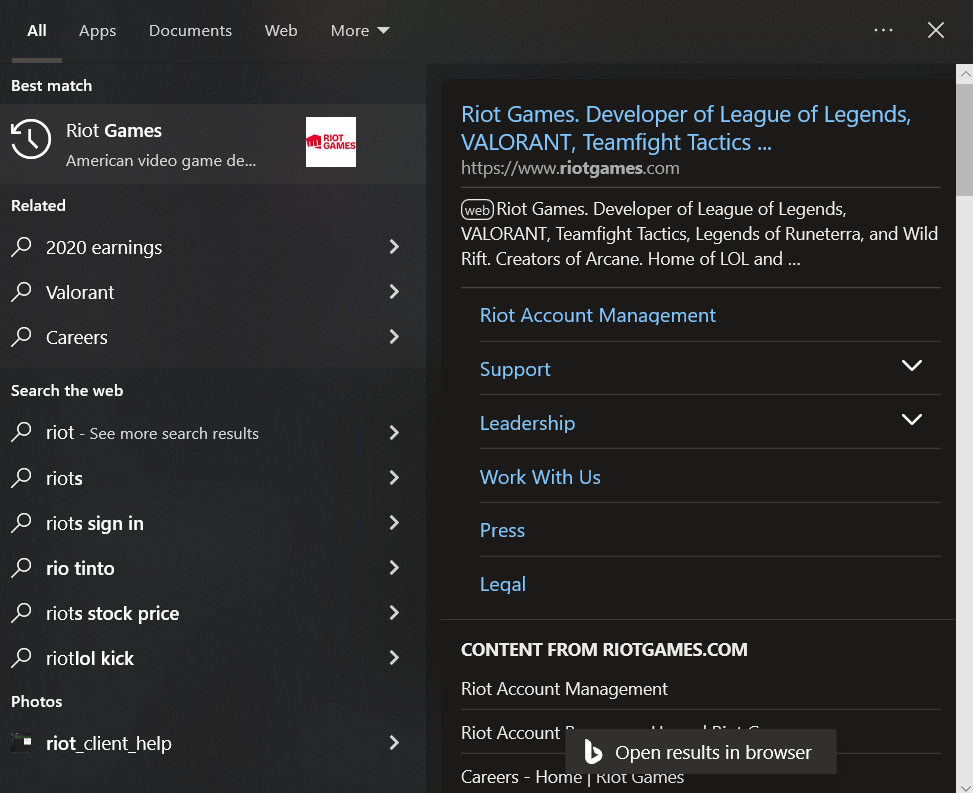Select the Careers related search
This screenshot has height=793, width=973.
[213, 337]
